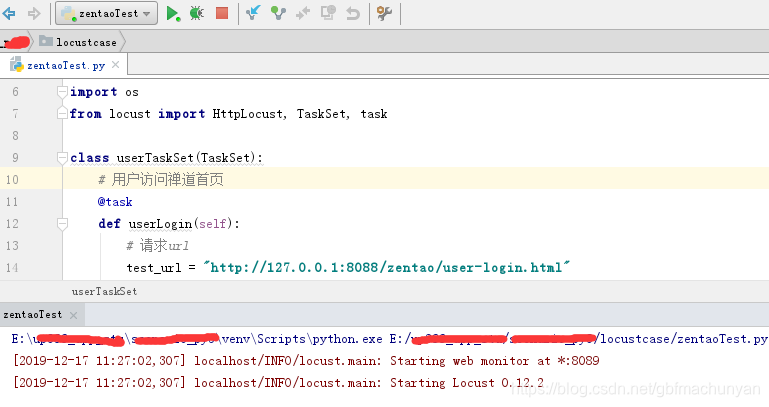This screenshot has height=407, width=769.
Task: Close the zentaoTest.py editor tab
Action: pyautogui.click(x=115, y=65)
